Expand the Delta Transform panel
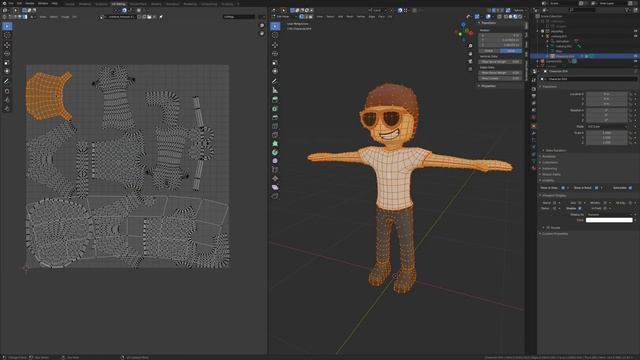This screenshot has width=640, height=360. [555, 151]
